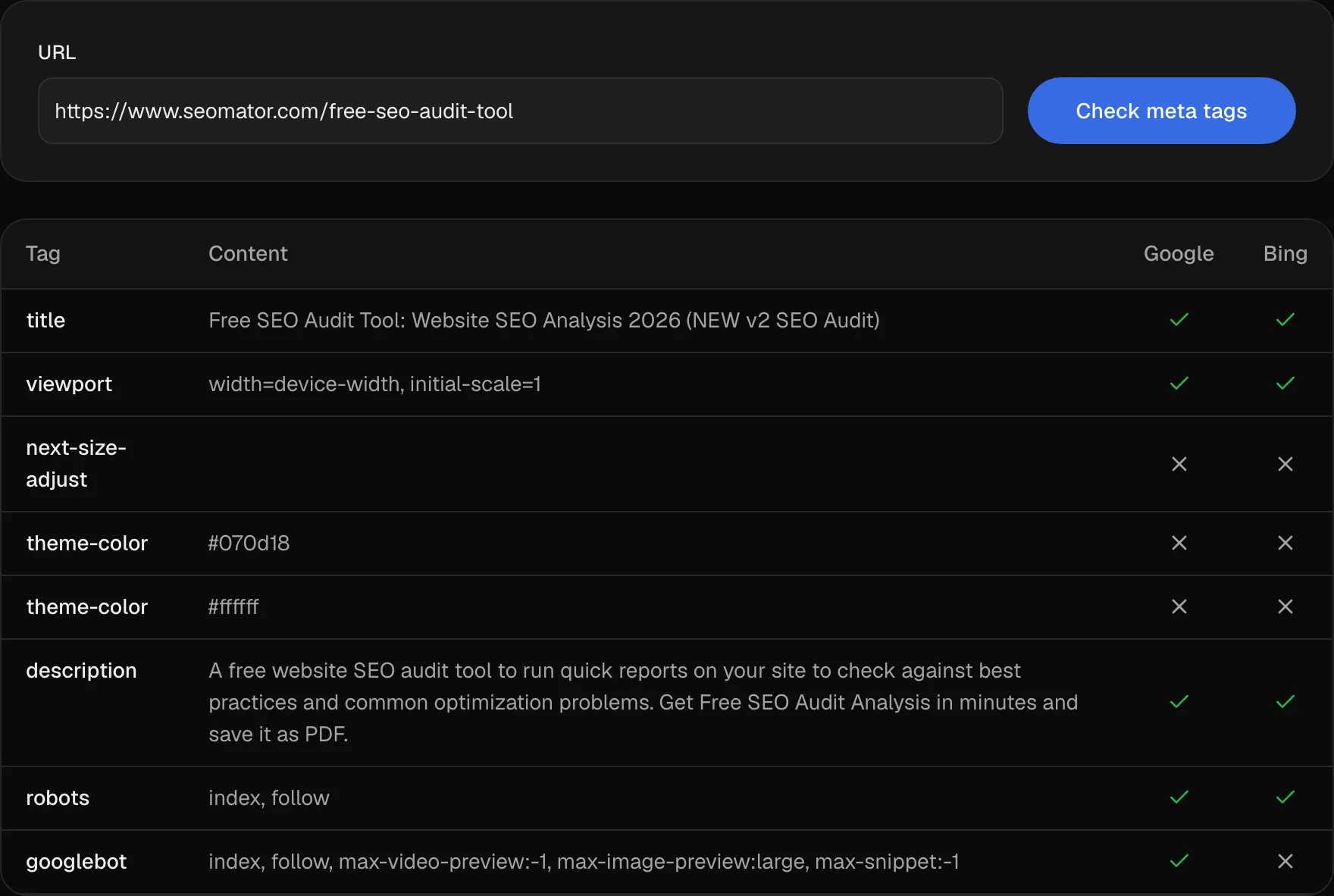Select the description tag name cell
Screen dimensions: 1334x896
point(81,671)
